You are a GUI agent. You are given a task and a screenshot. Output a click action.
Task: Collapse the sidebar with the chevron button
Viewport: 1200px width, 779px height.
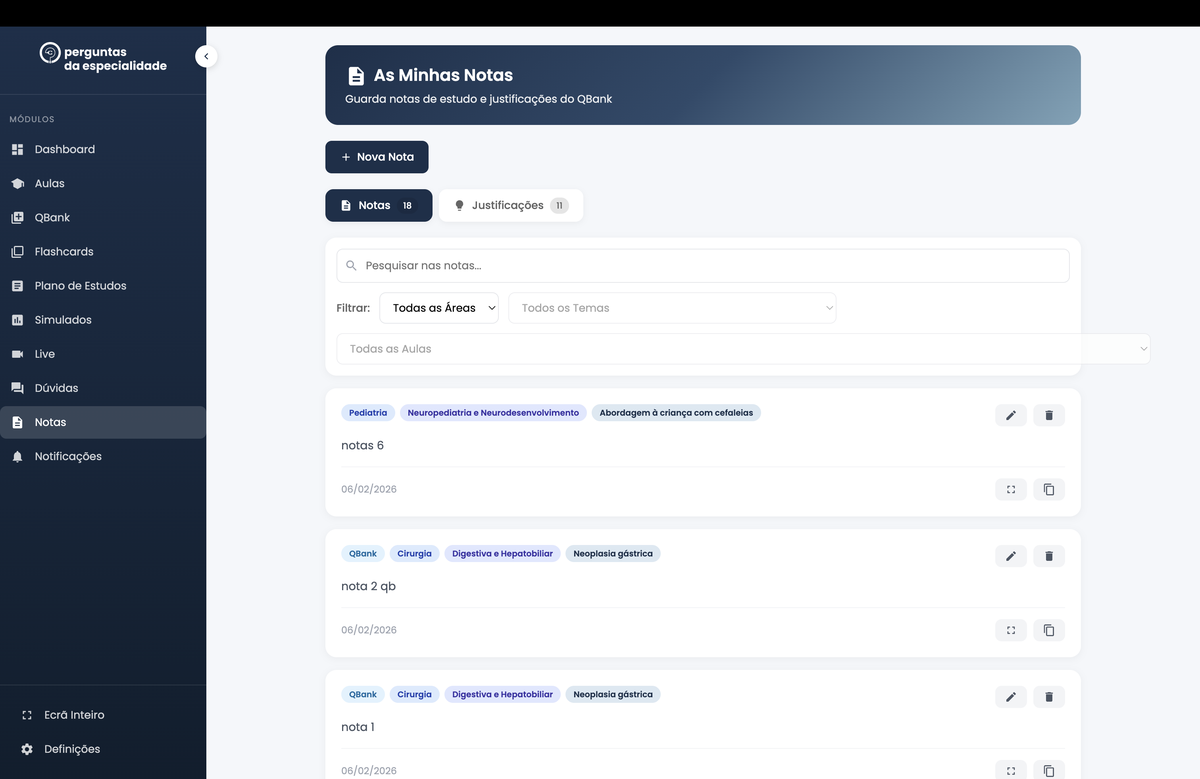pos(206,57)
